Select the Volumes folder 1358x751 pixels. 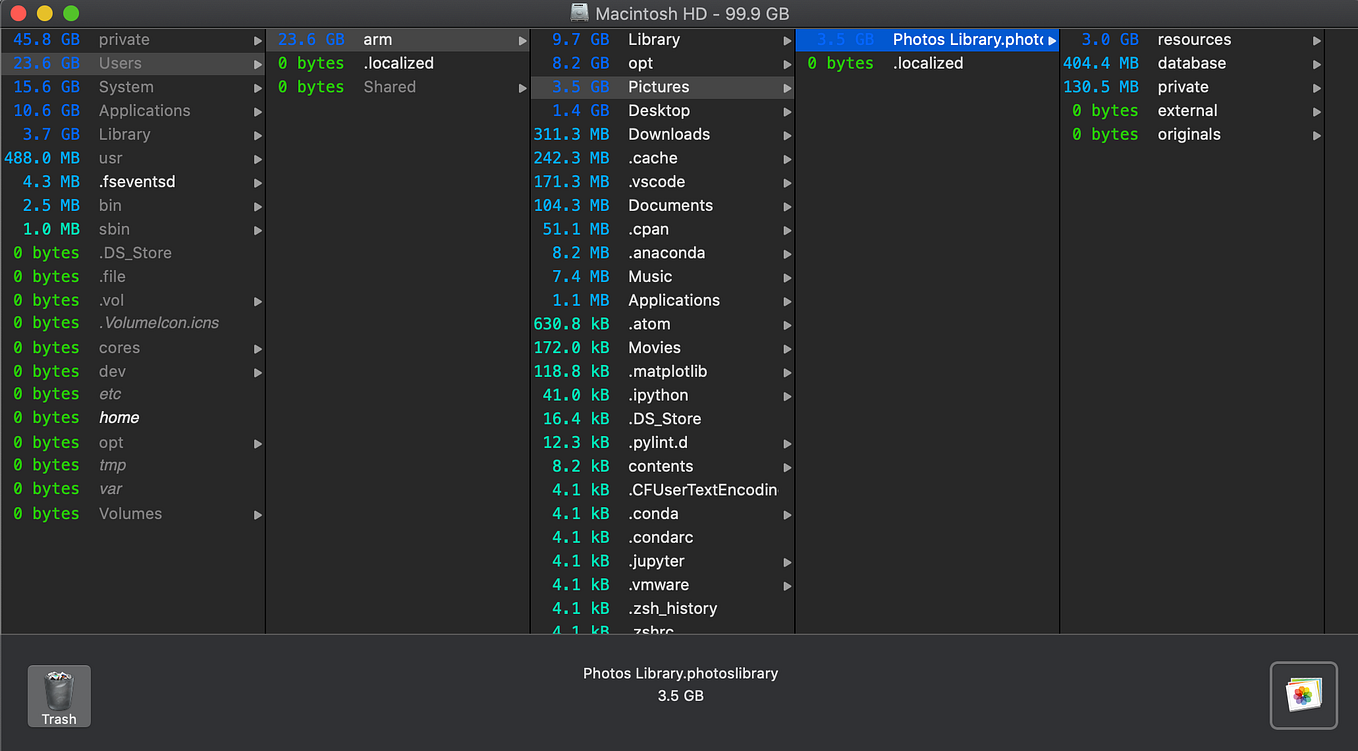tap(133, 514)
